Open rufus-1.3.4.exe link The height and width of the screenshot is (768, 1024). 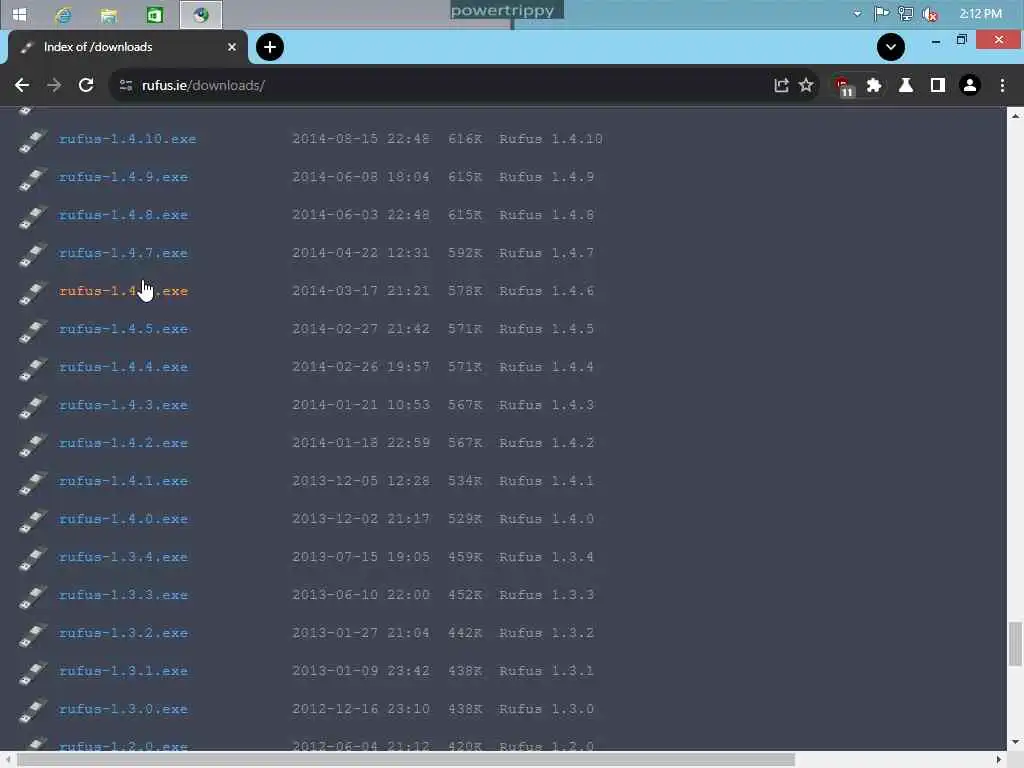[x=123, y=557]
